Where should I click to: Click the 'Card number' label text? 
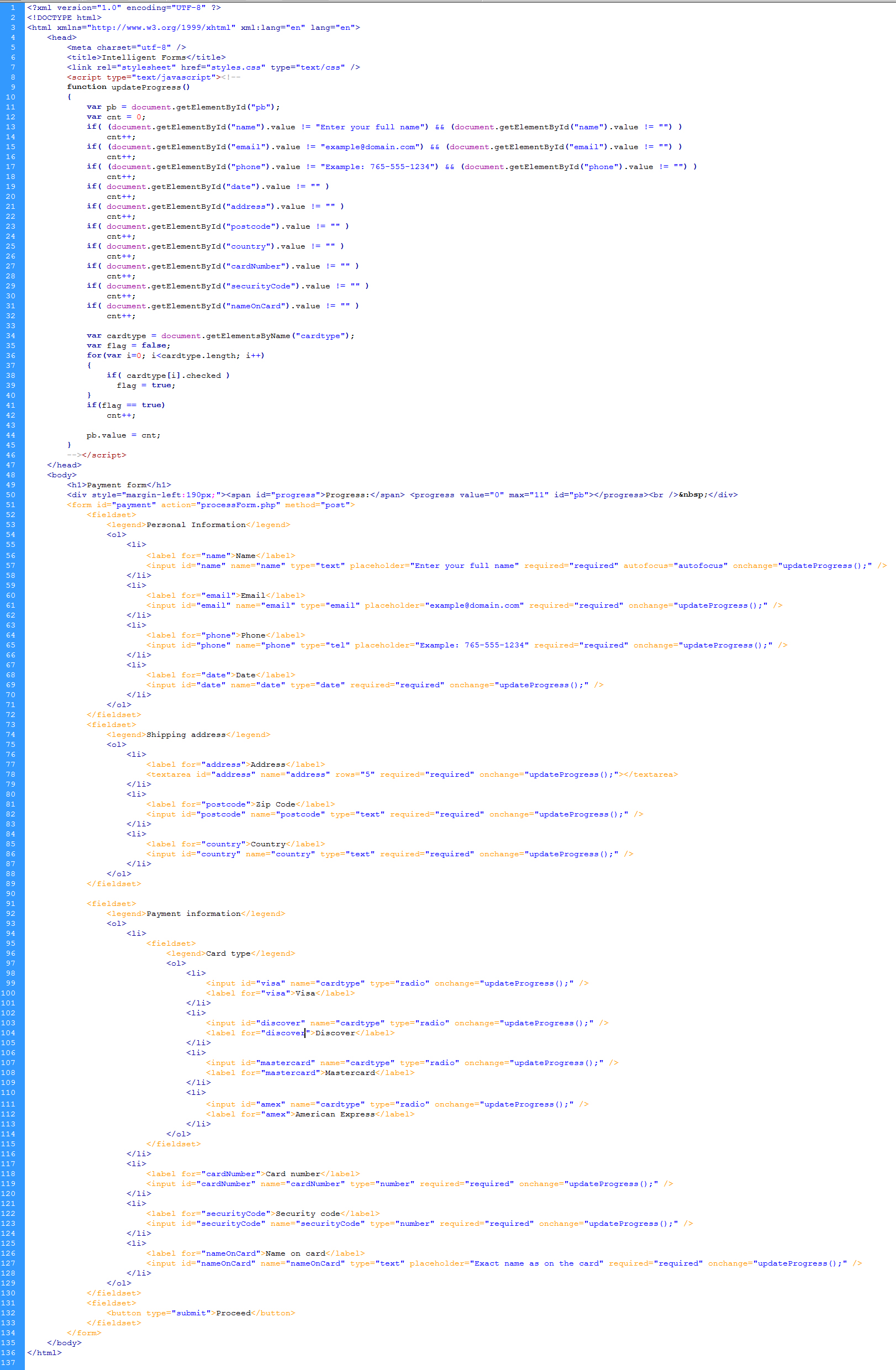[x=293, y=1174]
